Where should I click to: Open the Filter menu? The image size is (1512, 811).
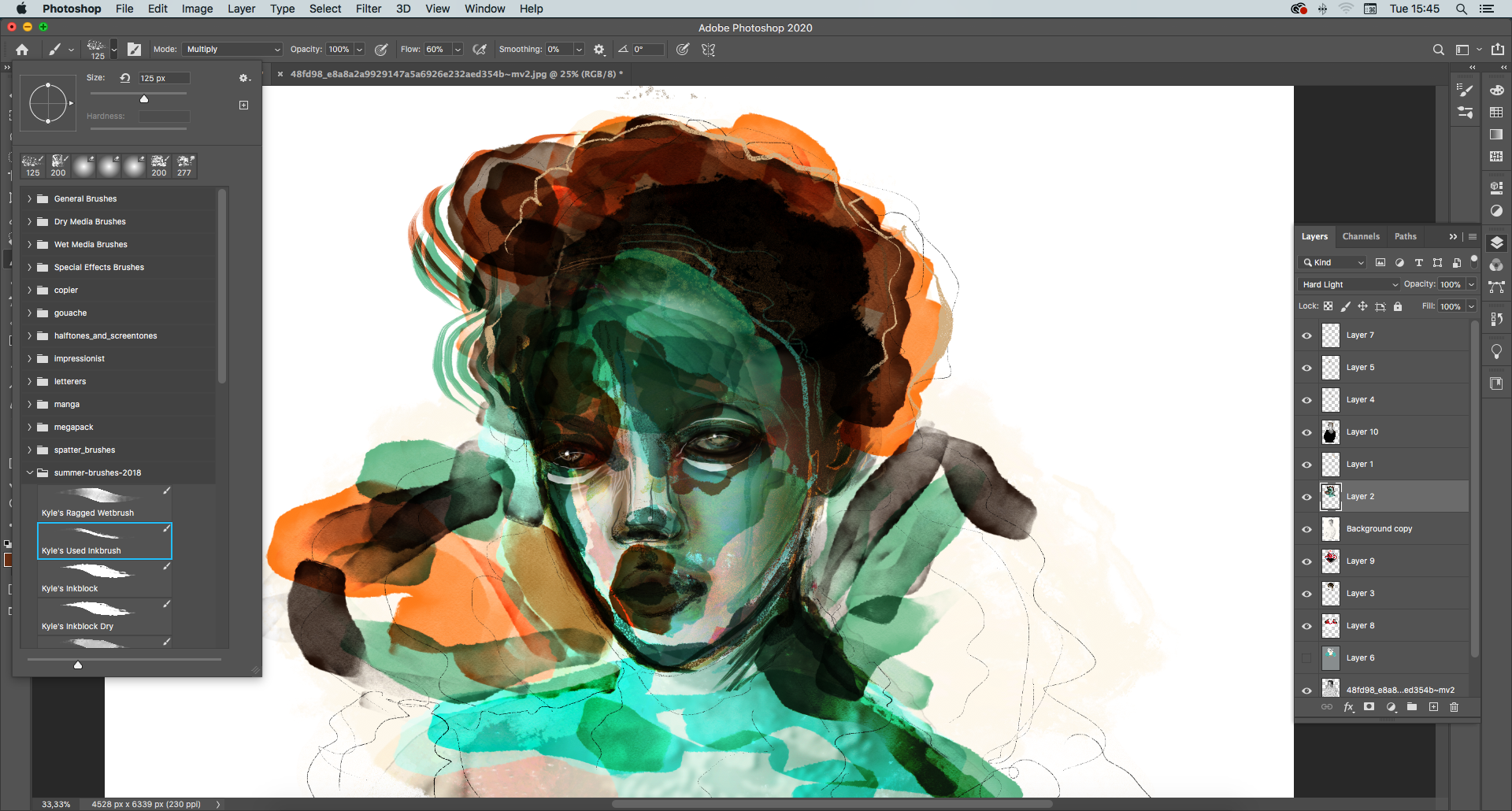[368, 9]
